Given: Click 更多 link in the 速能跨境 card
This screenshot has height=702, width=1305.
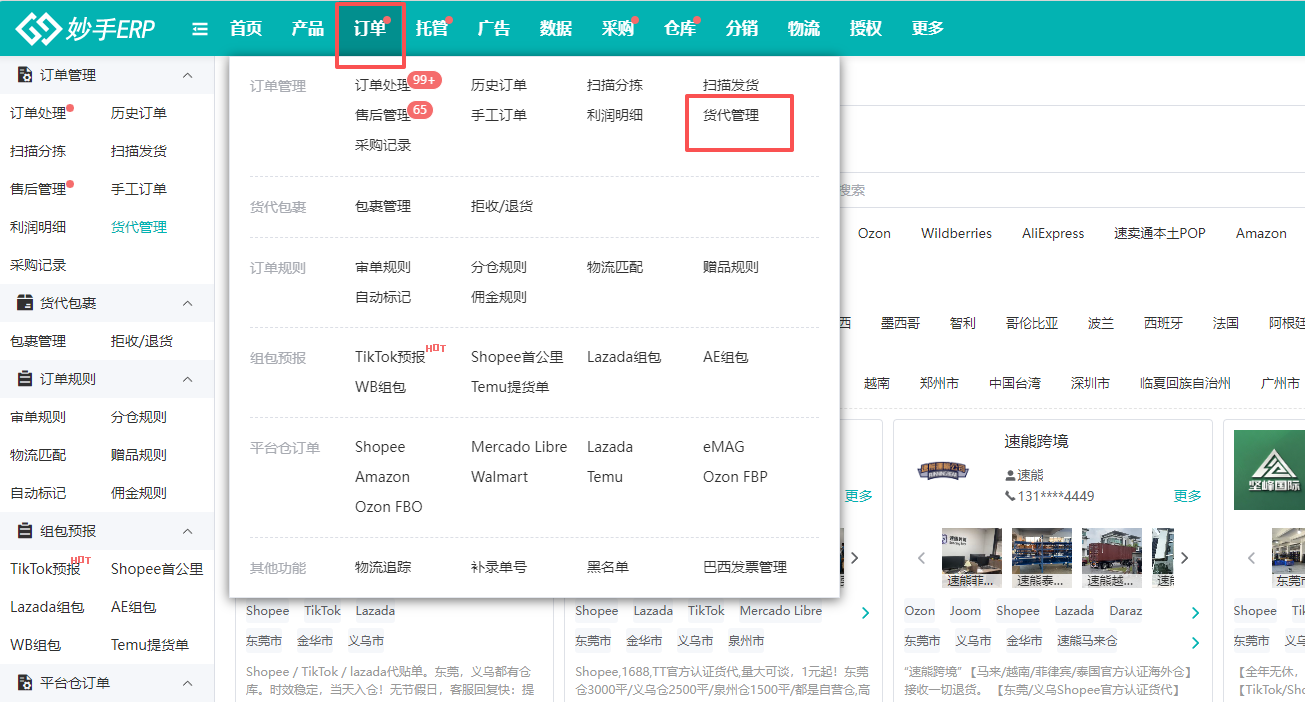Looking at the screenshot, I should [1187, 496].
